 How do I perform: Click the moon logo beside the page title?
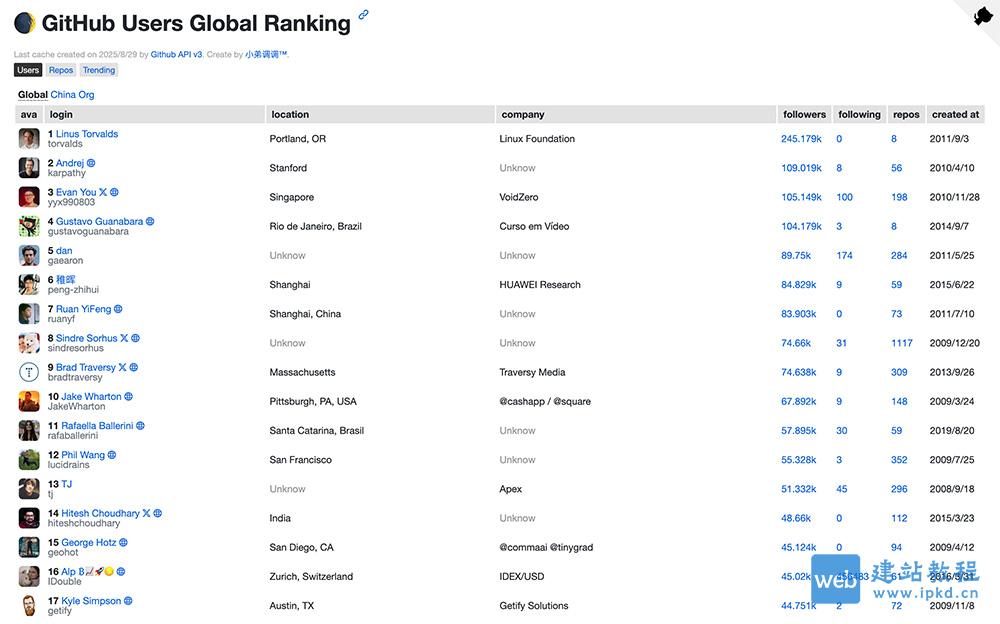click(x=25, y=23)
